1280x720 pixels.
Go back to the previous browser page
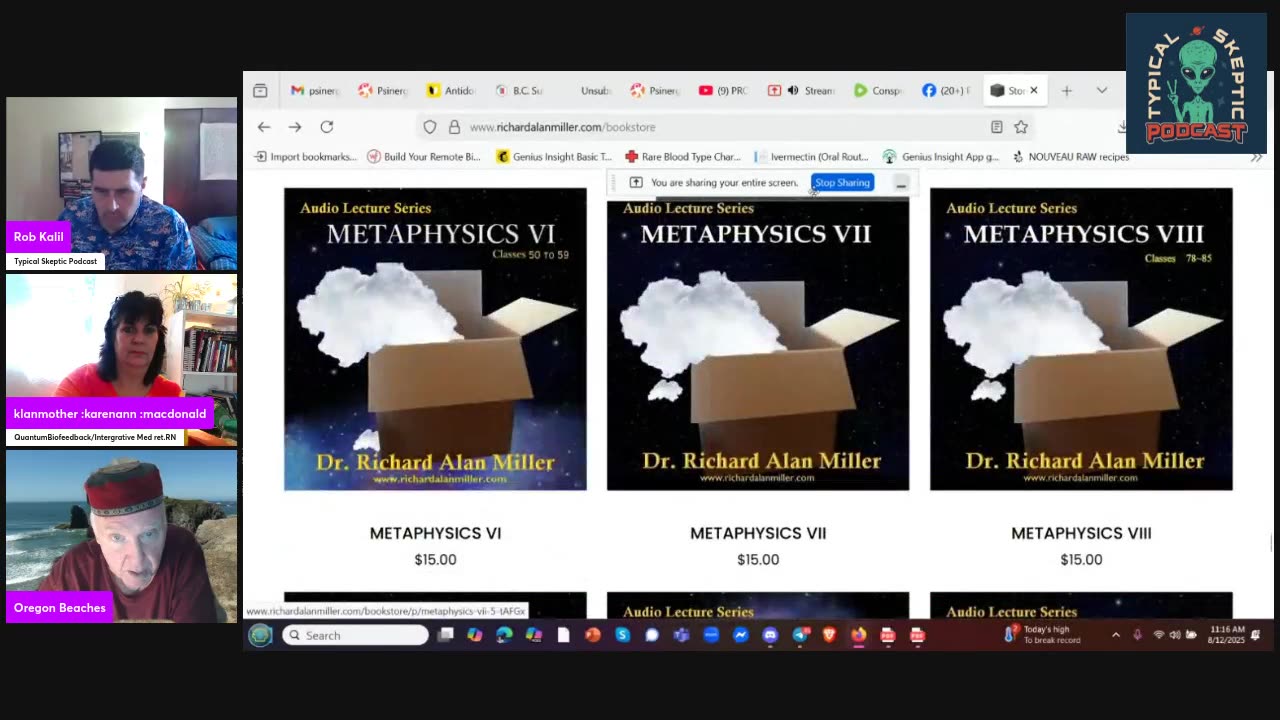(264, 127)
